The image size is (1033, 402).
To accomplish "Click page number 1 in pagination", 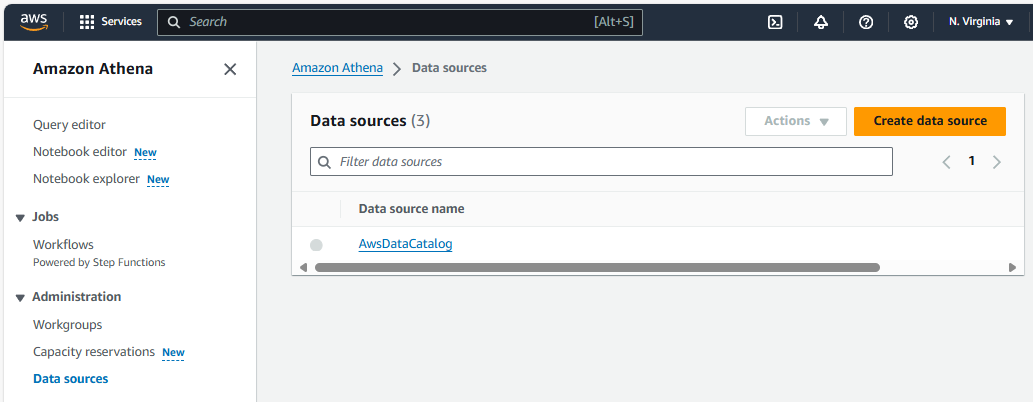I will click(x=971, y=161).
